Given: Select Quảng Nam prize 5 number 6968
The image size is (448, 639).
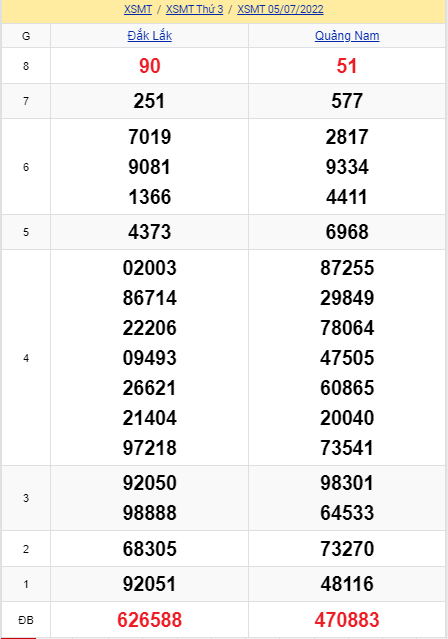Looking at the screenshot, I should point(347,232).
